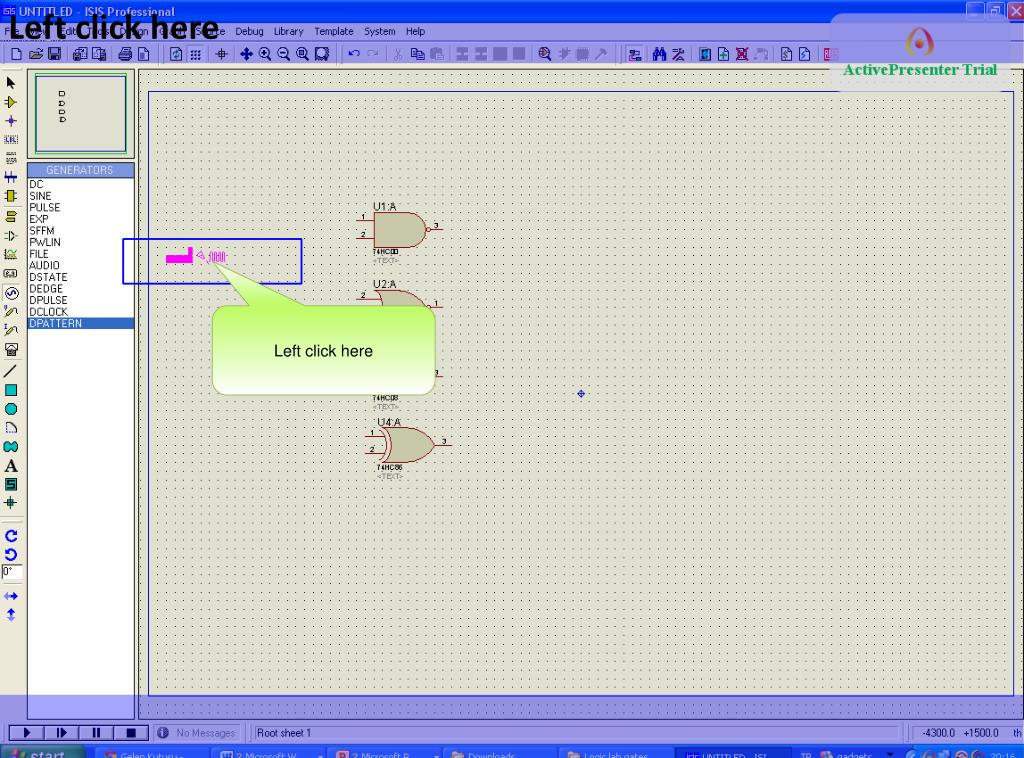Select the Selection arrow tool

click(11, 83)
